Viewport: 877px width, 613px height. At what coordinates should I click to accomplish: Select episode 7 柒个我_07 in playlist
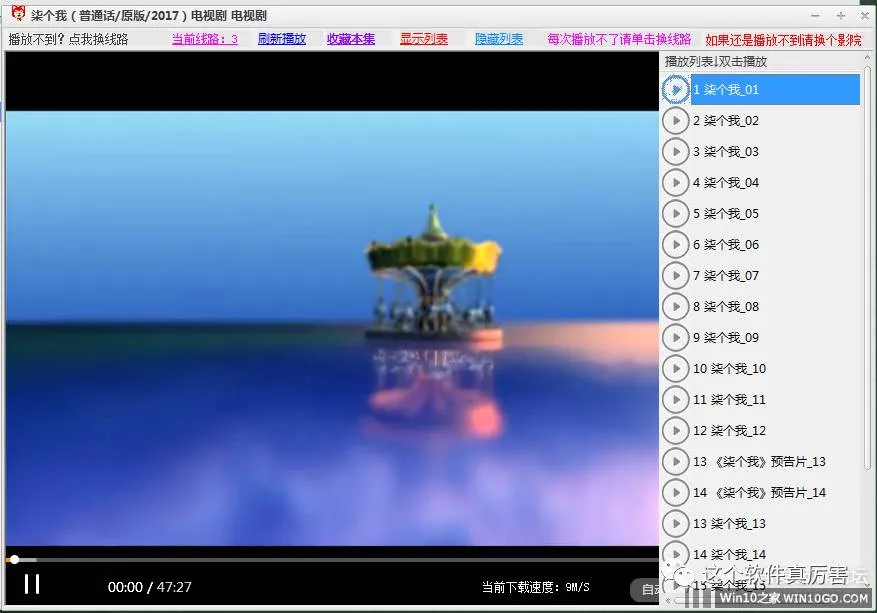point(725,276)
